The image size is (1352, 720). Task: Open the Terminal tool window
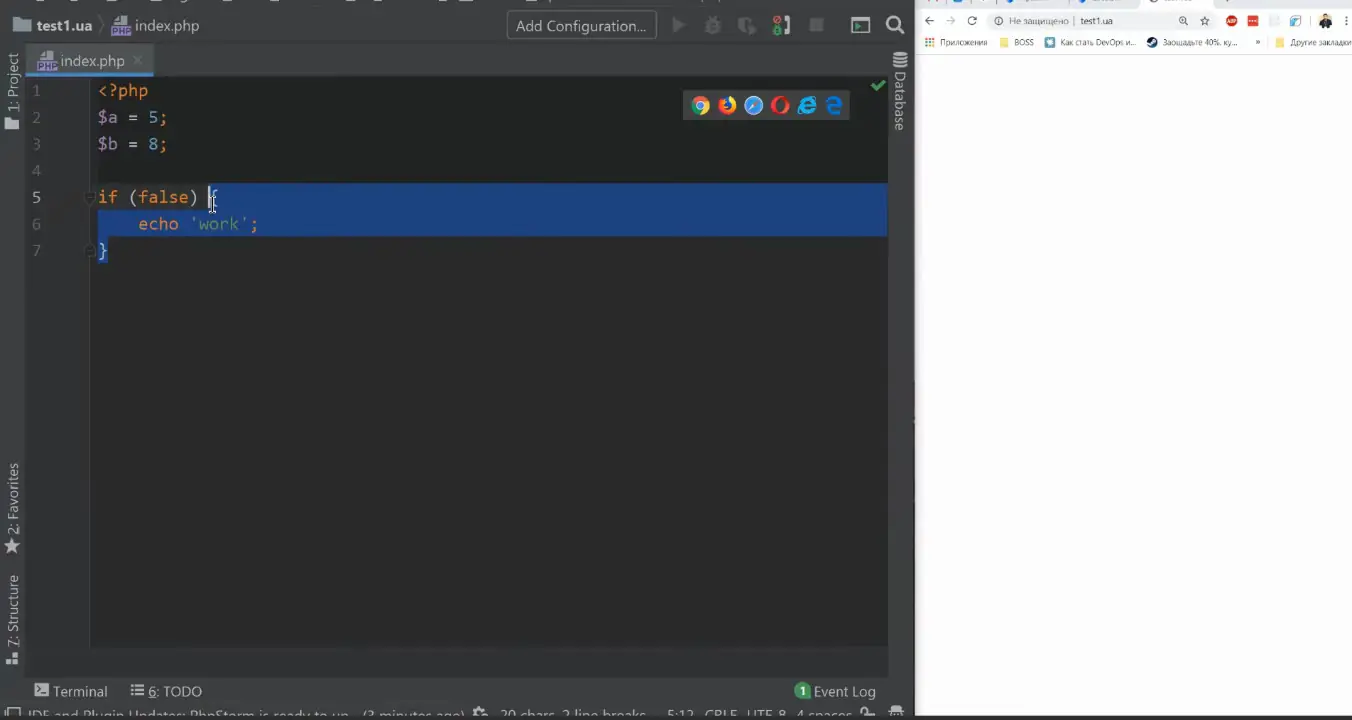(71, 691)
